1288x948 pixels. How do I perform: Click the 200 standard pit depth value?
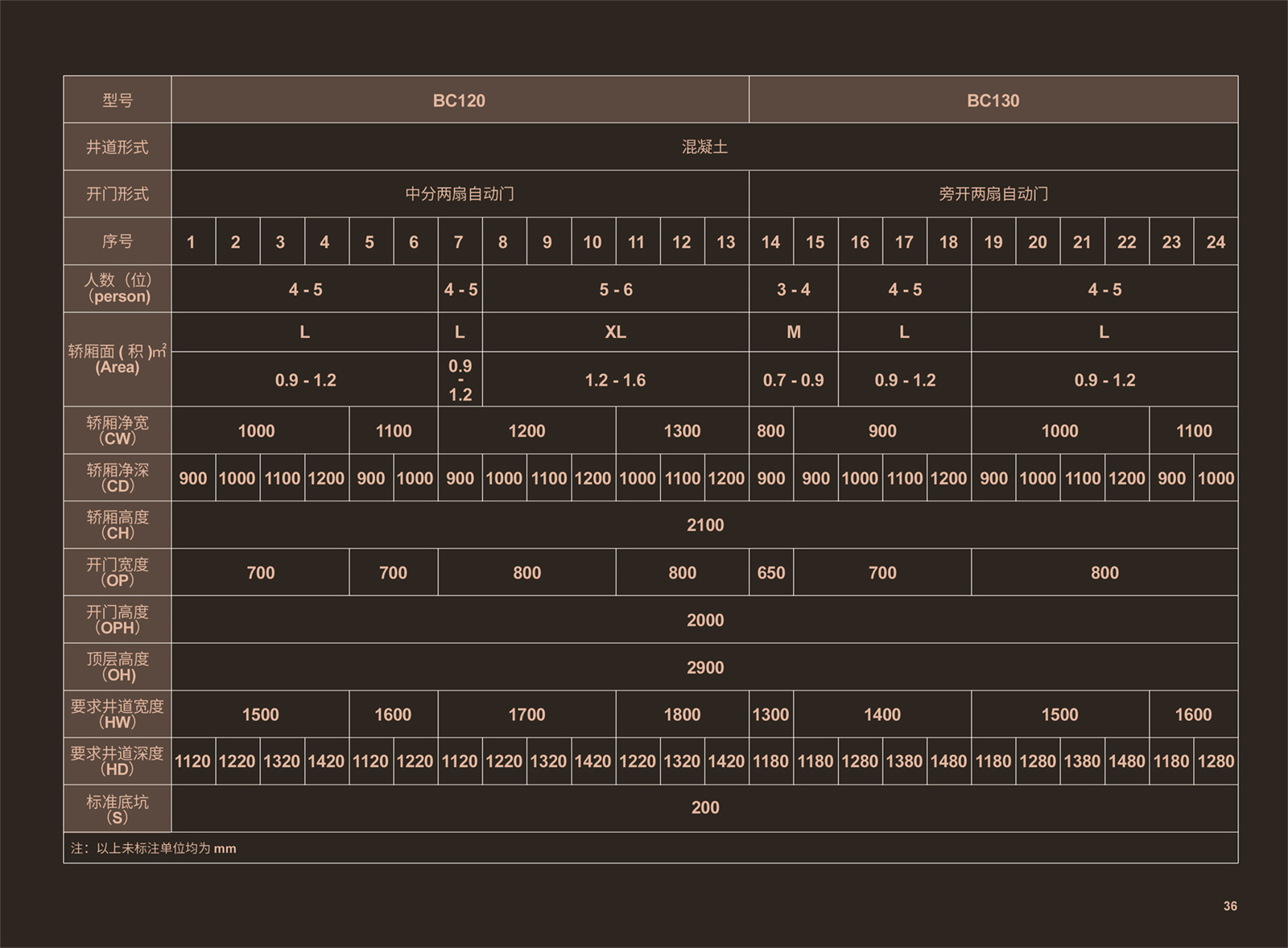coord(704,808)
